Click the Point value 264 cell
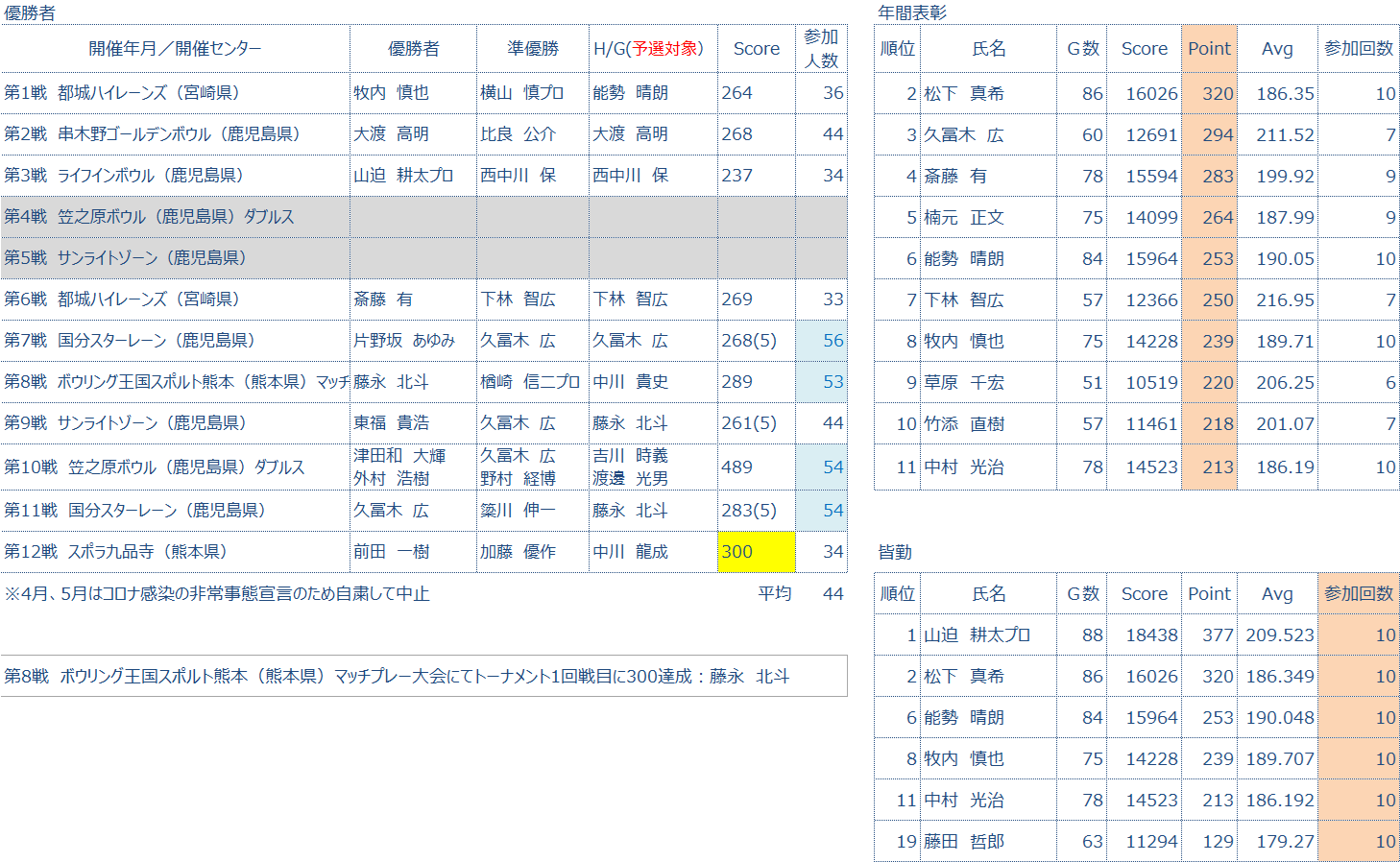Screen dimensions: 1400x862 [1209, 218]
